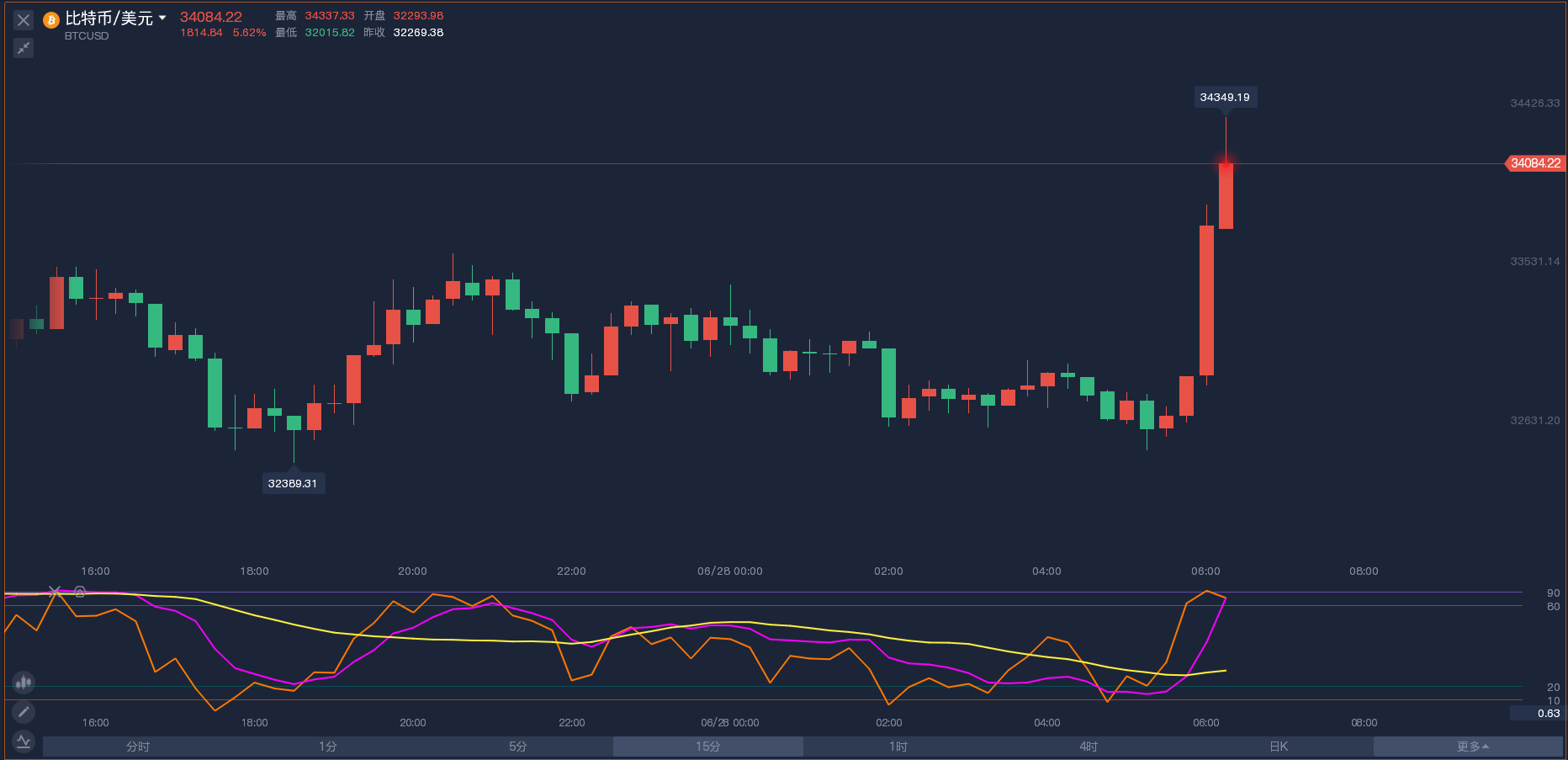Select the 5分 interval tab
The width and height of the screenshot is (1568, 760).
pyautogui.click(x=518, y=747)
